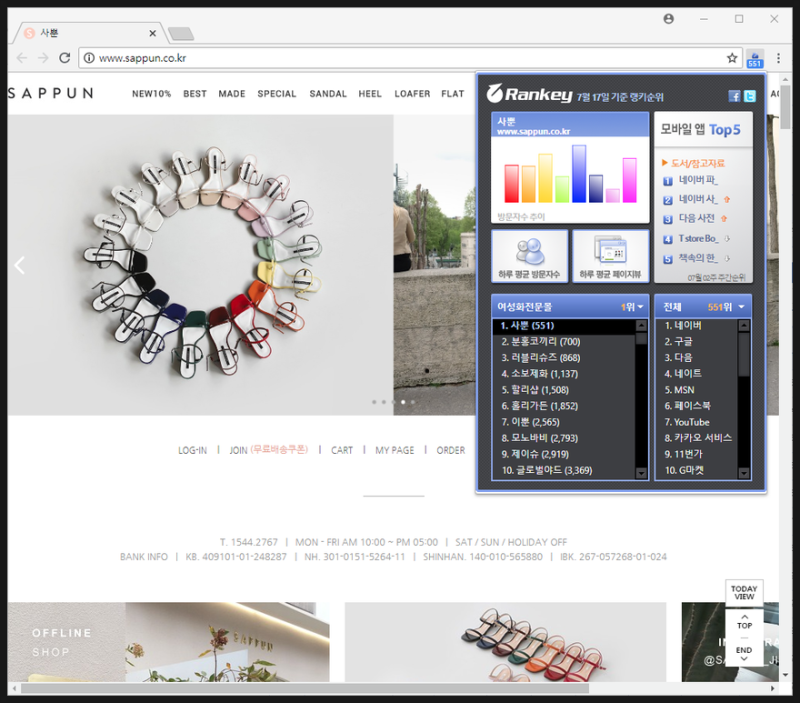Share Rankey on Facebook

(x=734, y=96)
